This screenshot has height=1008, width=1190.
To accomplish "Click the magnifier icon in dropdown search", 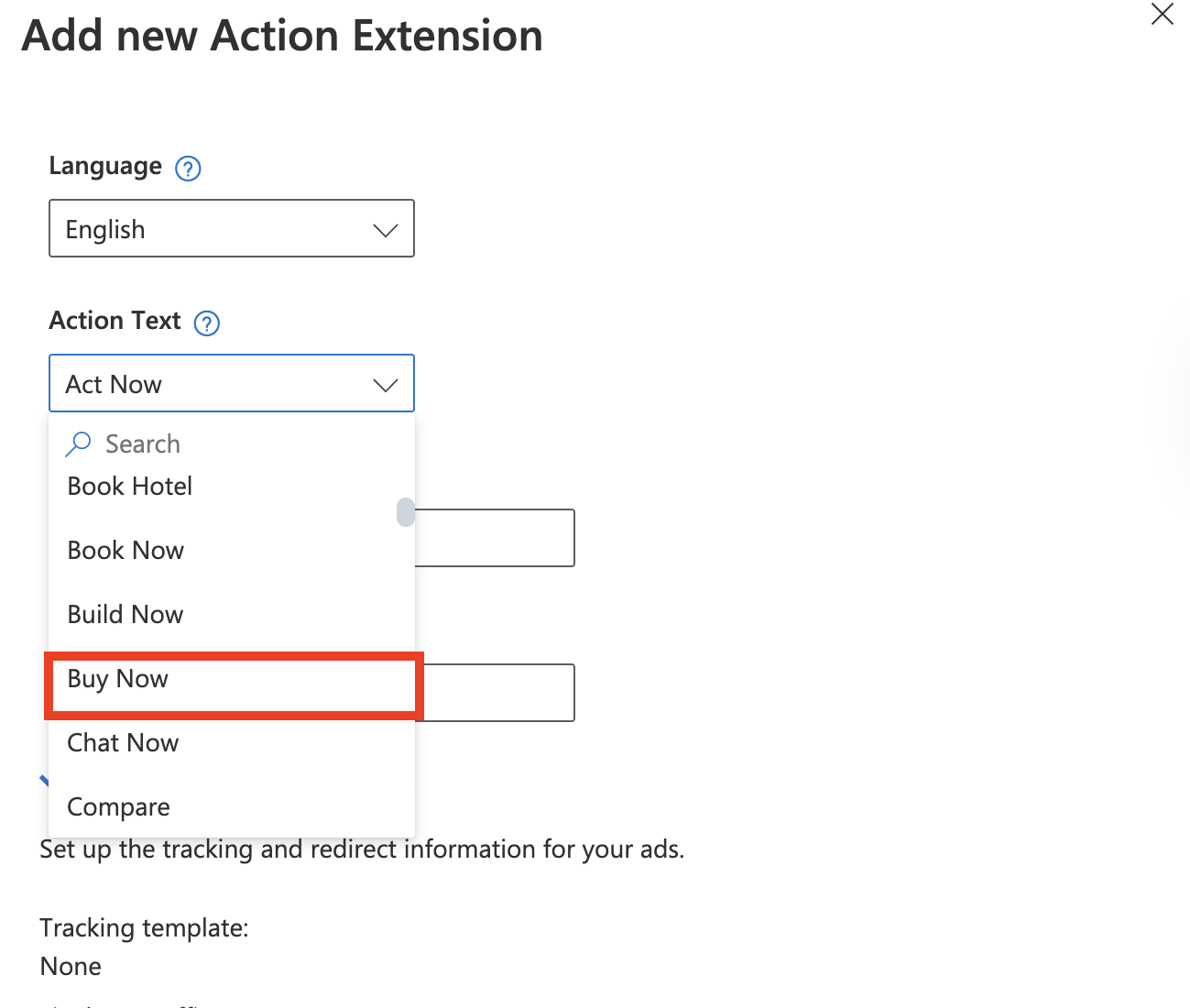I will point(79,444).
